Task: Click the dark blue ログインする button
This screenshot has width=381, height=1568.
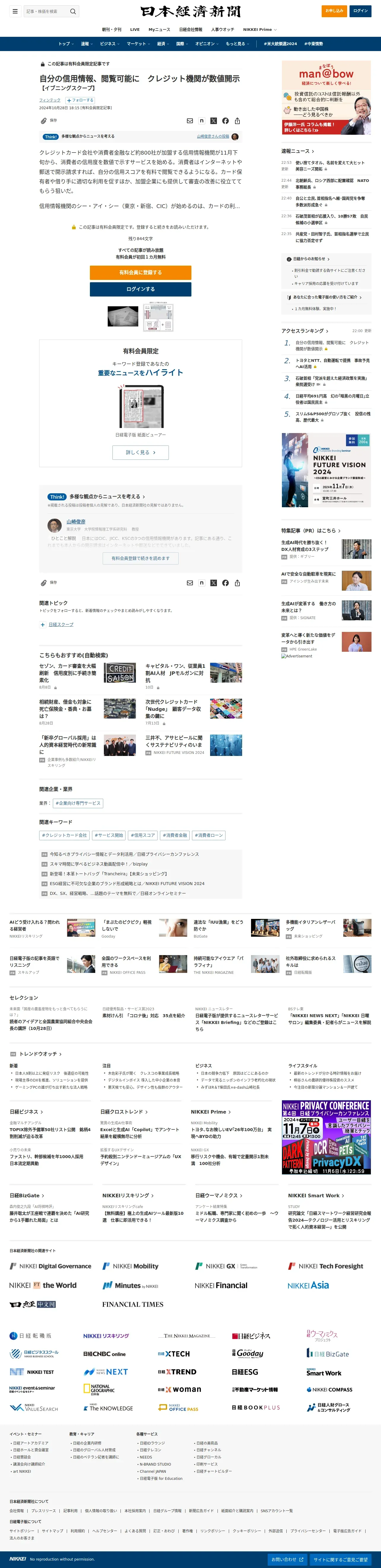Action: tap(141, 289)
